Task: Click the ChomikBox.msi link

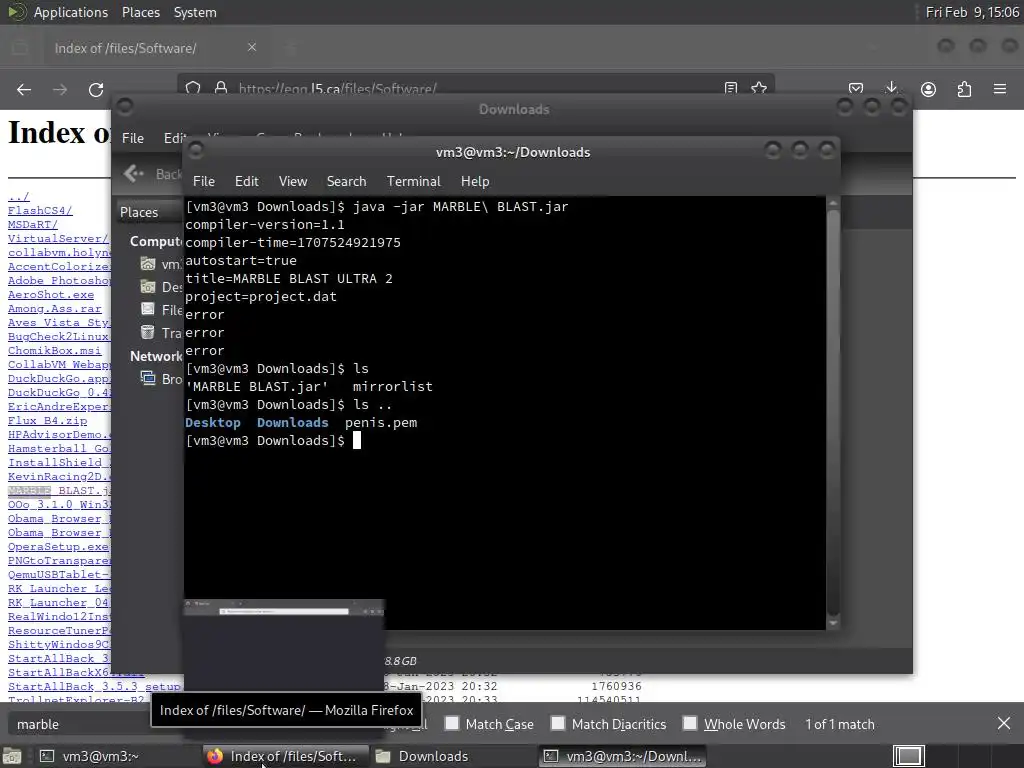Action: [55, 351]
